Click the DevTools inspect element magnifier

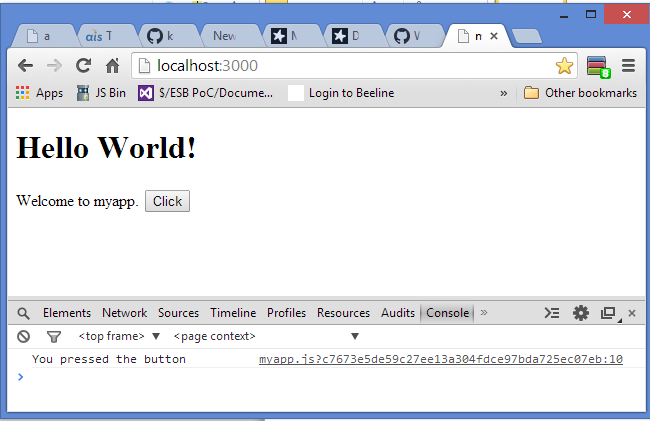coord(24,313)
